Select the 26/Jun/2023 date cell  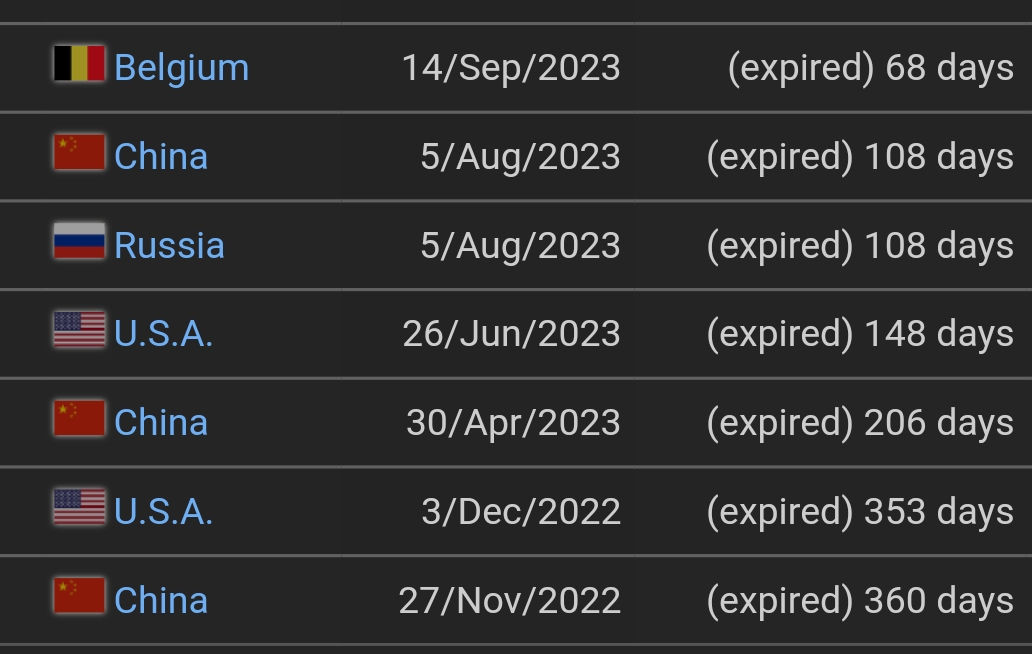coord(511,334)
